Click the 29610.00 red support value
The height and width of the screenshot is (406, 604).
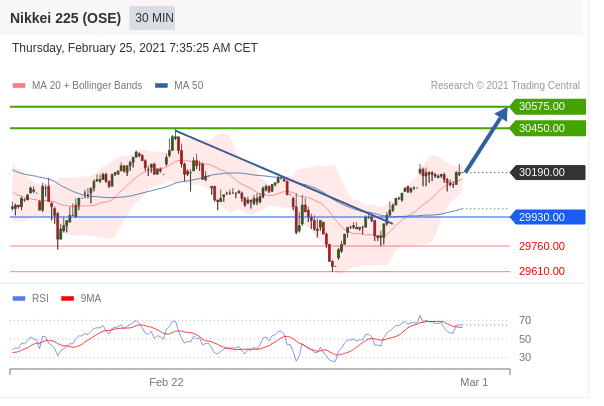(542, 271)
